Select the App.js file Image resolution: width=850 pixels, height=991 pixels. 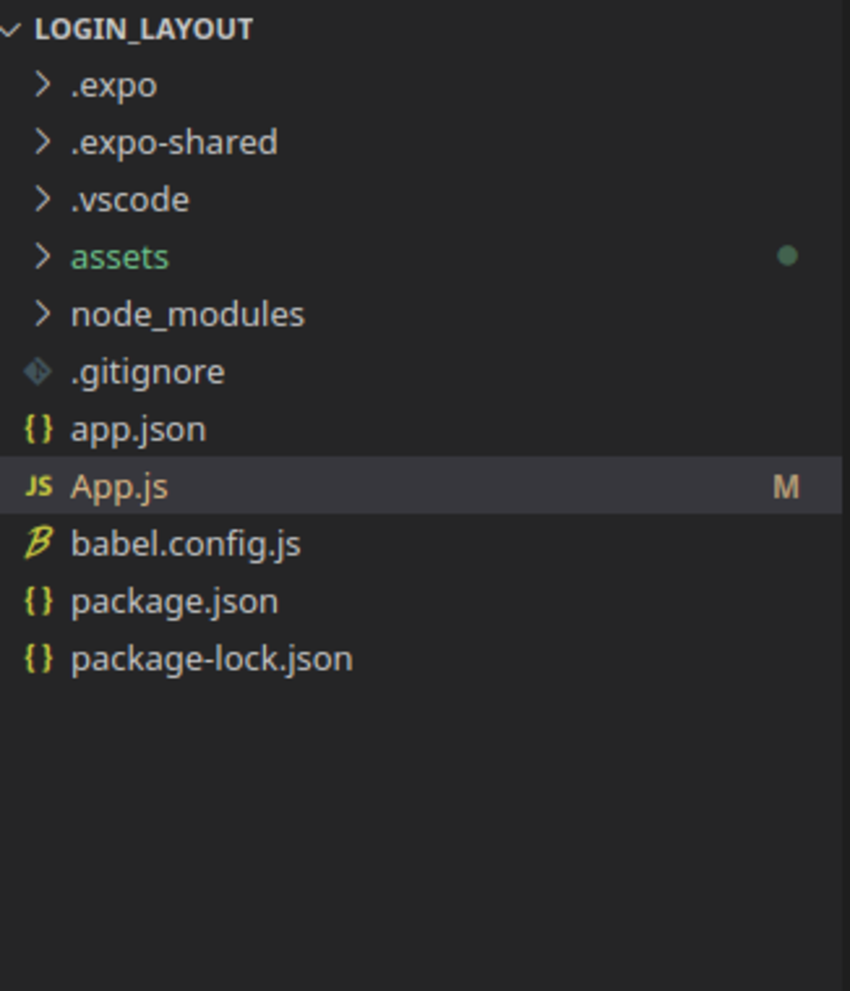tap(119, 487)
